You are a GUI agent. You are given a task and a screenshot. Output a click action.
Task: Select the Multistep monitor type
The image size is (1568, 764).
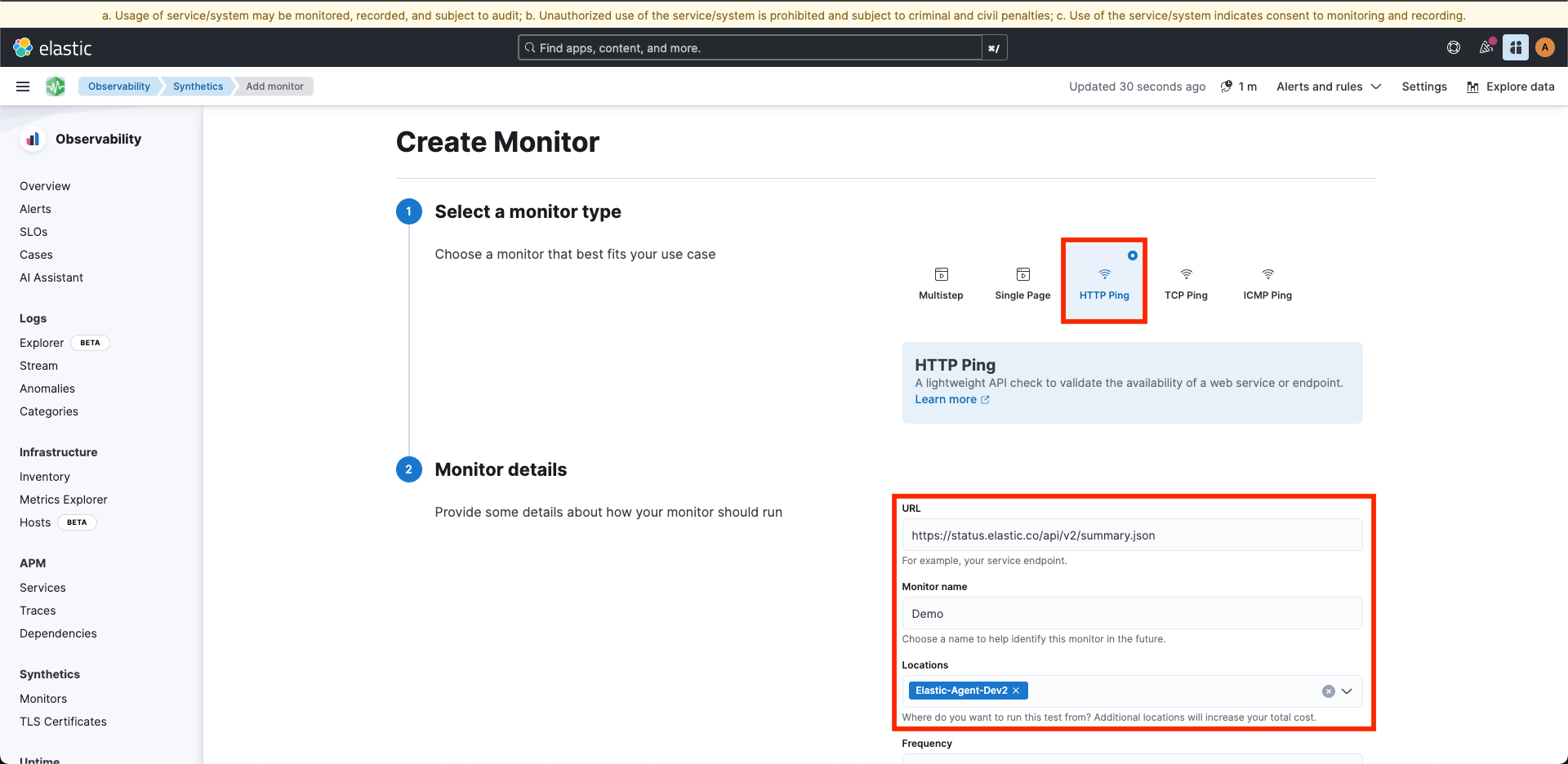click(941, 282)
